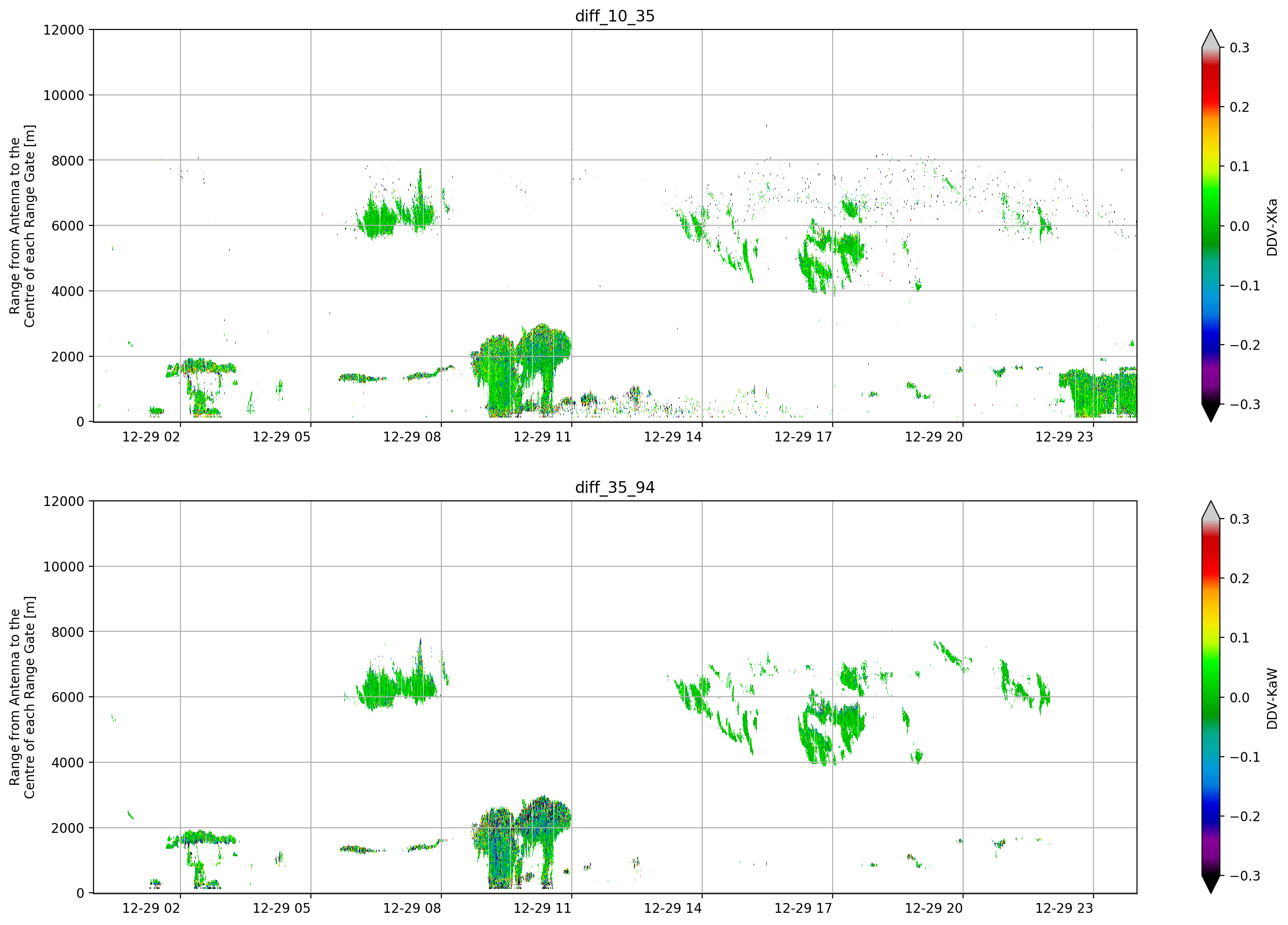Viewport: 1288px width, 925px height.
Task: Select the y-axis range label of diff_35_94 plot
Action: (x=22, y=697)
